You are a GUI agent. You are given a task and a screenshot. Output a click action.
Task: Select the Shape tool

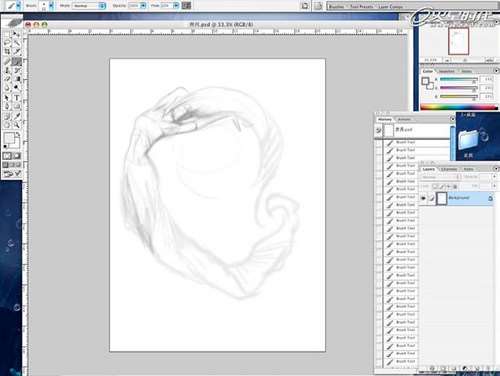(x=17, y=107)
